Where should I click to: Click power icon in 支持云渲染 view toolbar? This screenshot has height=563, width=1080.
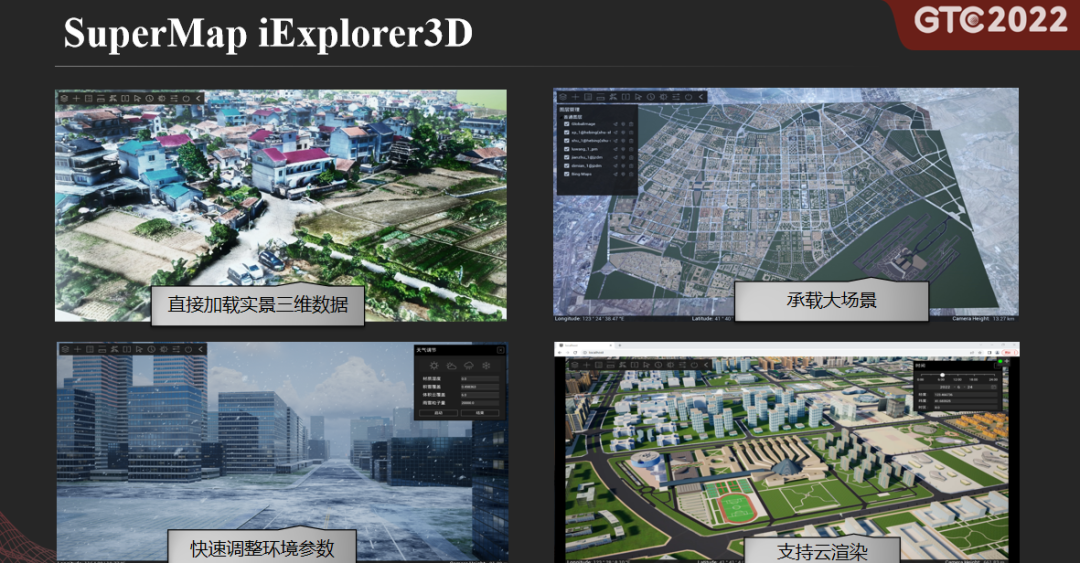point(694,365)
